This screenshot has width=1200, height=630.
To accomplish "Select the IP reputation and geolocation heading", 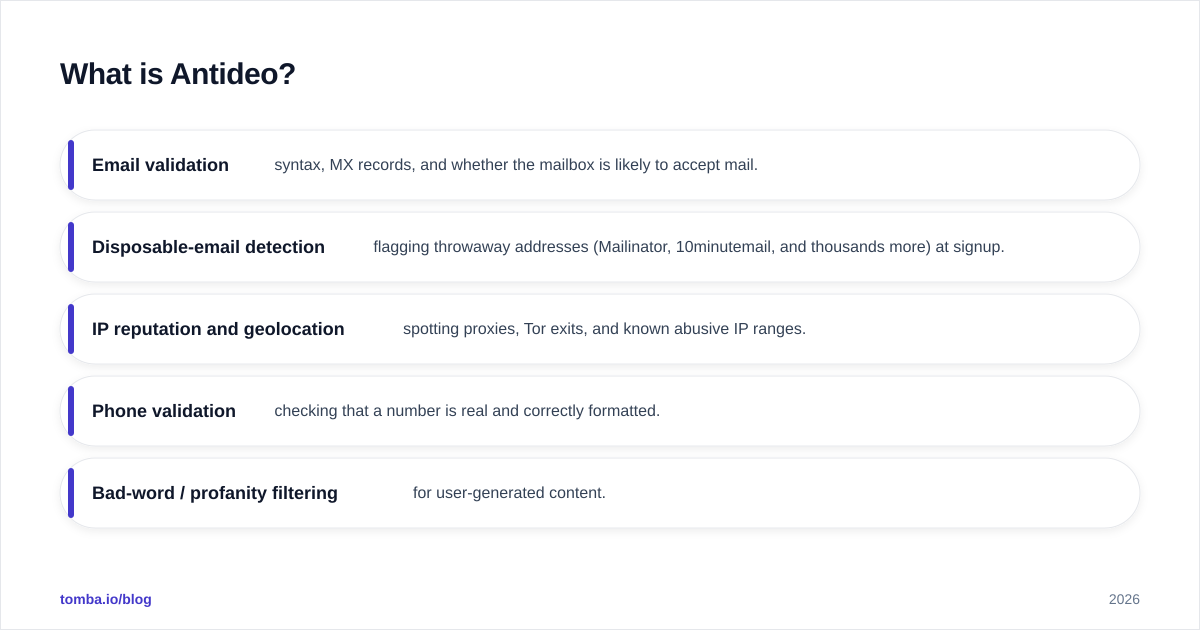I will pos(218,329).
